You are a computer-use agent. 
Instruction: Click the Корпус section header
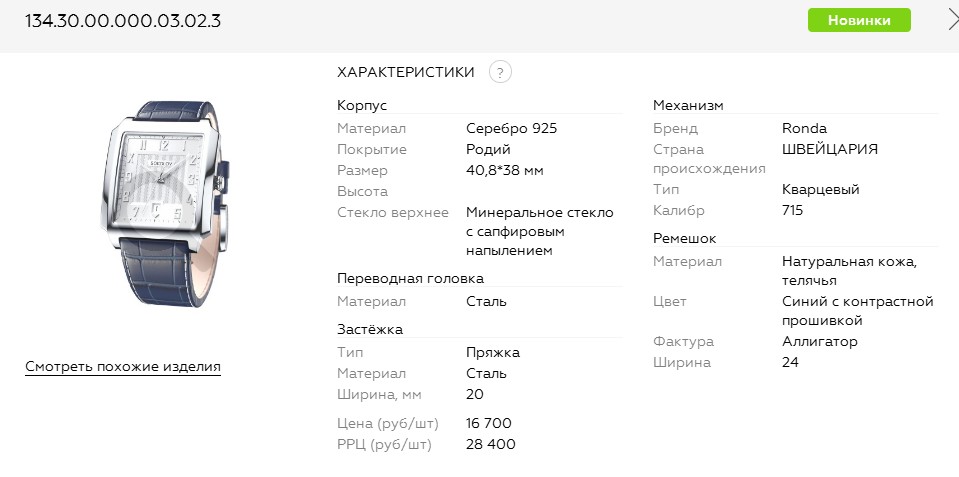tap(362, 105)
